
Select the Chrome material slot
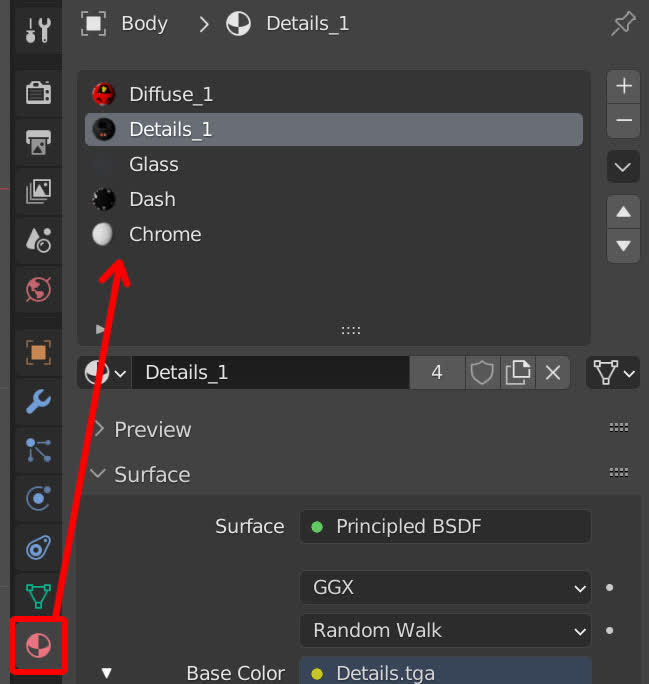(x=165, y=234)
